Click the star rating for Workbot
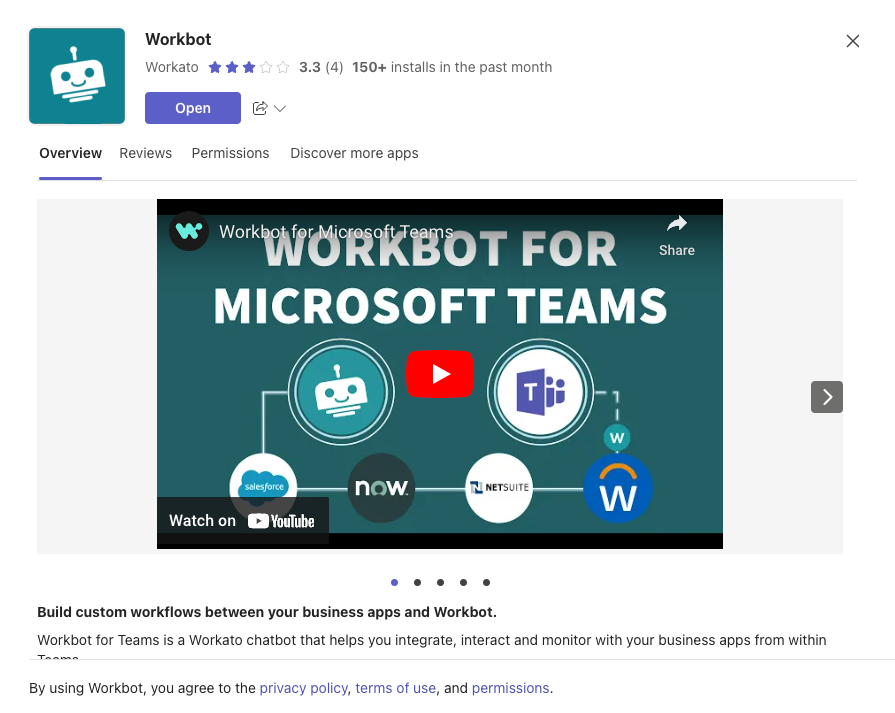 pos(249,67)
